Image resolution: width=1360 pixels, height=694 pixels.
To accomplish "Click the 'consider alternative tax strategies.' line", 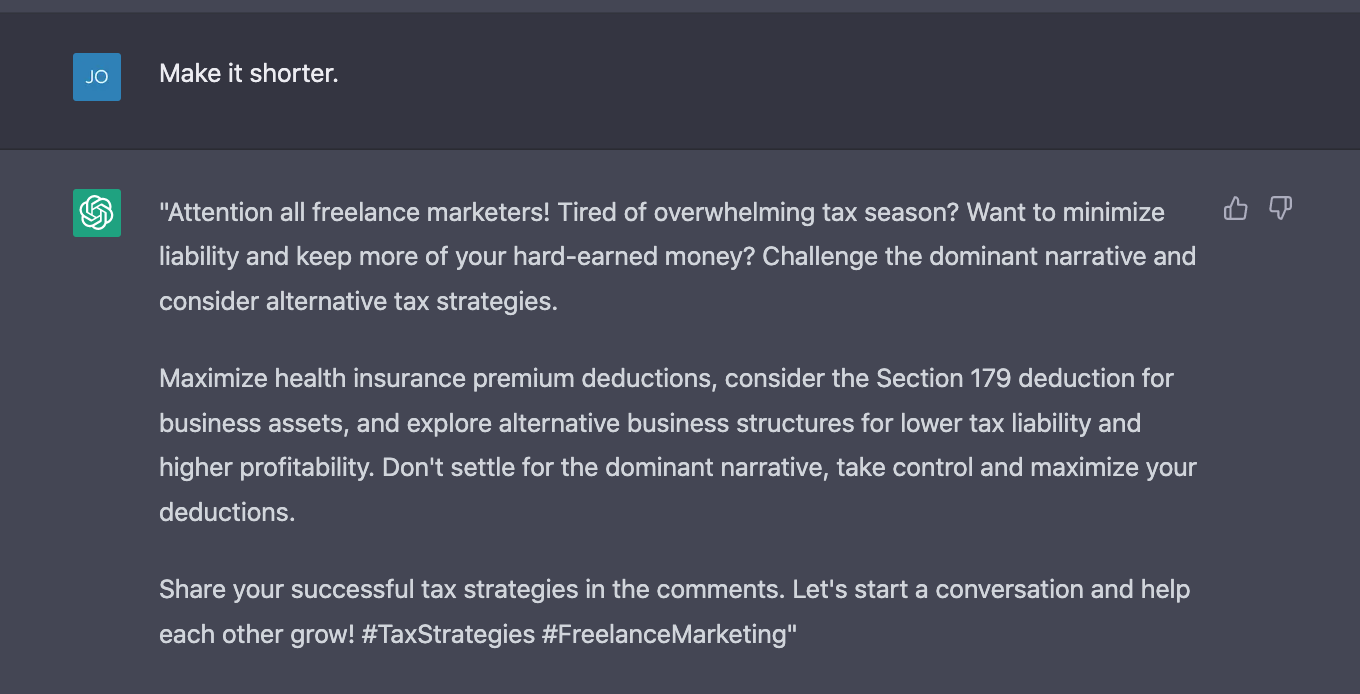I will tap(358, 301).
